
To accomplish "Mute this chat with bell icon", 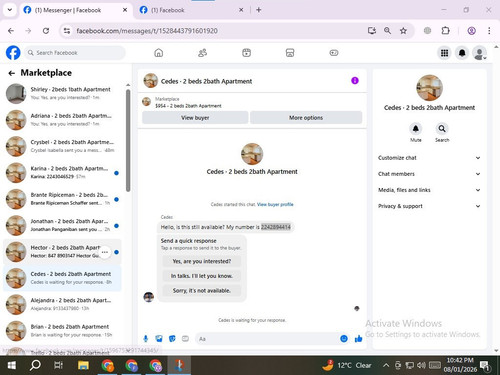I will pos(416,128).
